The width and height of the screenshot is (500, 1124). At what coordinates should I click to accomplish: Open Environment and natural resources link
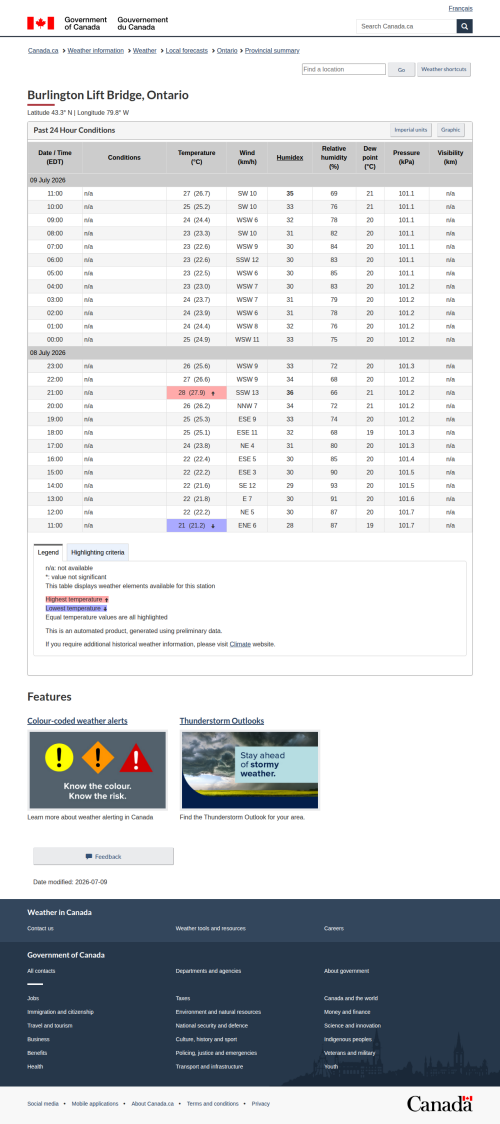[218, 1012]
